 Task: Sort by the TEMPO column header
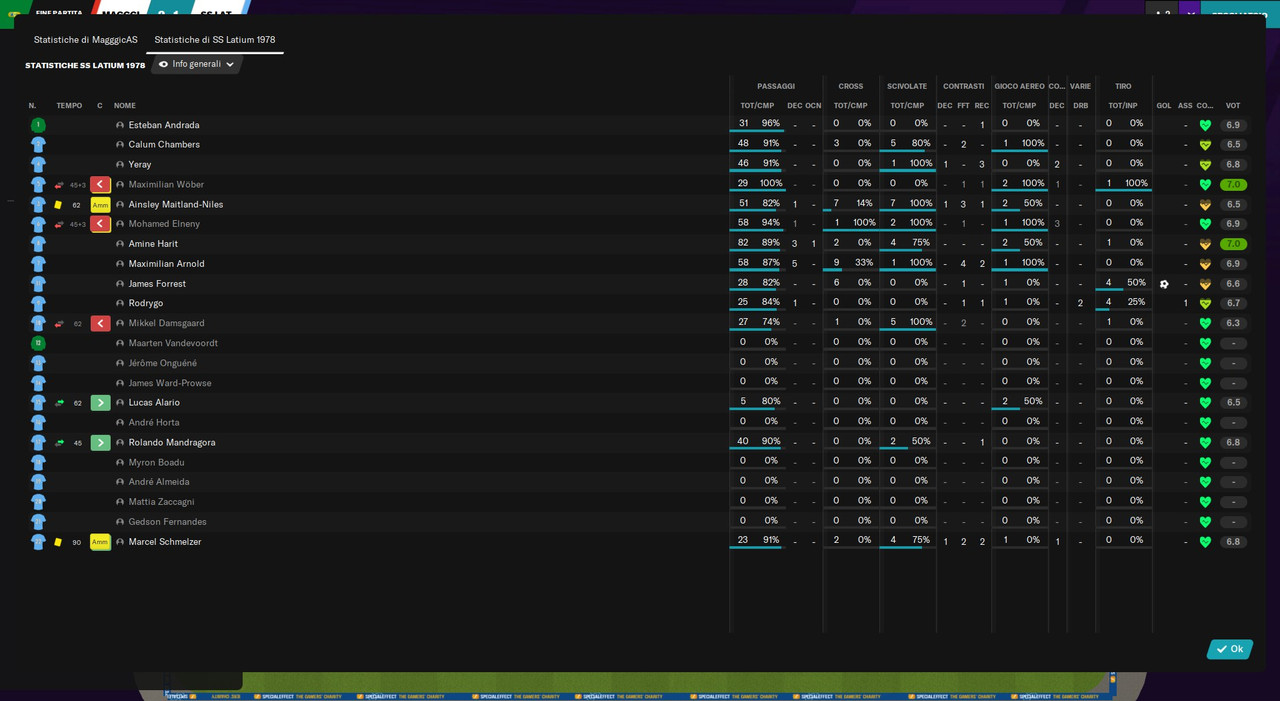69,106
